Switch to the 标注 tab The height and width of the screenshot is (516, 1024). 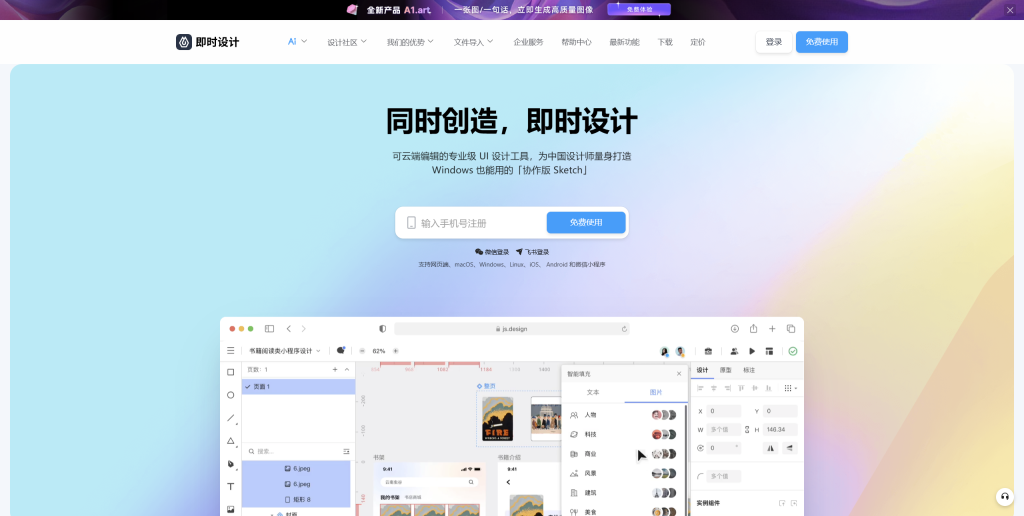[x=749, y=370]
